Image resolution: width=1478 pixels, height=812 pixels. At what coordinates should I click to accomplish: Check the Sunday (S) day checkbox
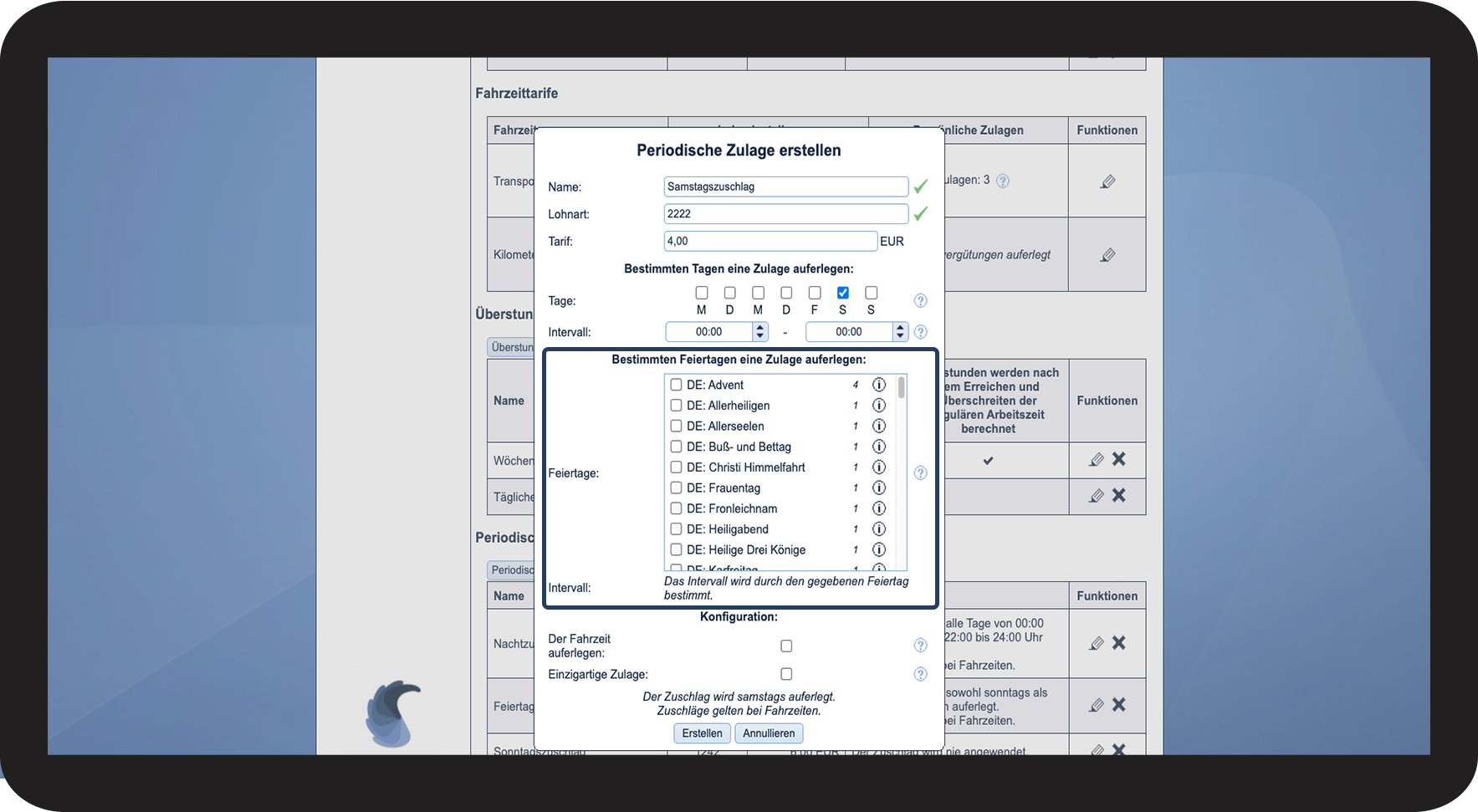871,293
